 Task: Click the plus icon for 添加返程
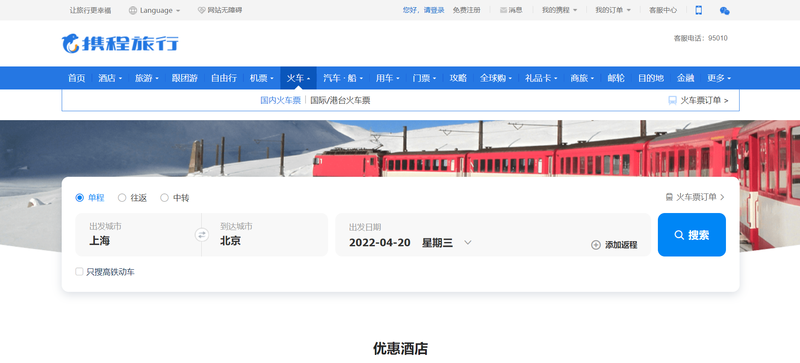tap(595, 245)
